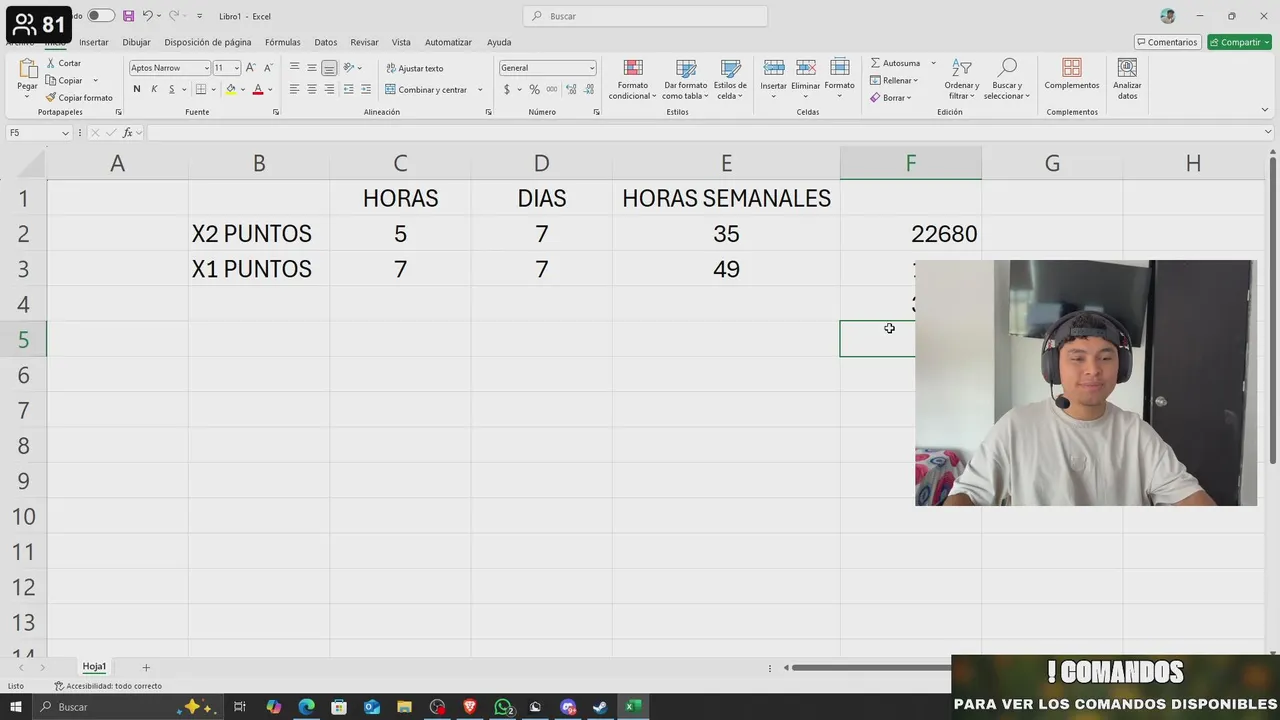Open the Borrar clear dropdown
Screen dimensions: 1280x720
(x=891, y=97)
